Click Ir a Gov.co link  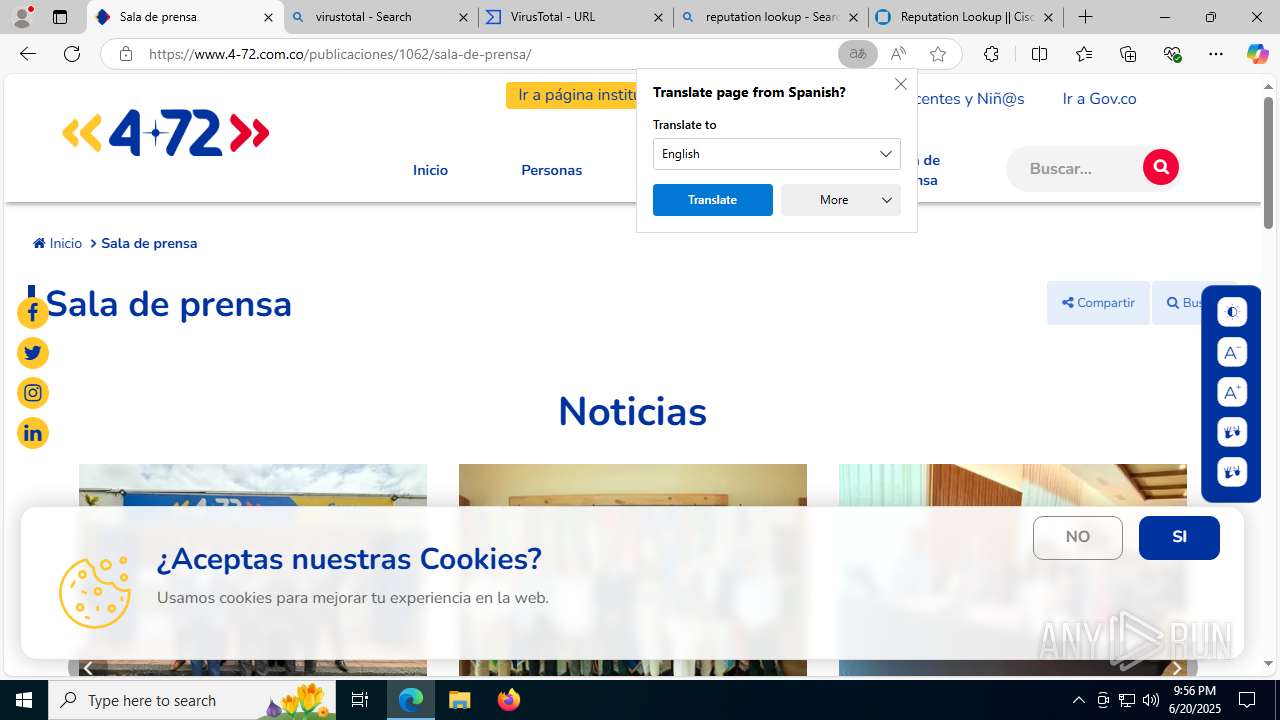pos(1099,98)
